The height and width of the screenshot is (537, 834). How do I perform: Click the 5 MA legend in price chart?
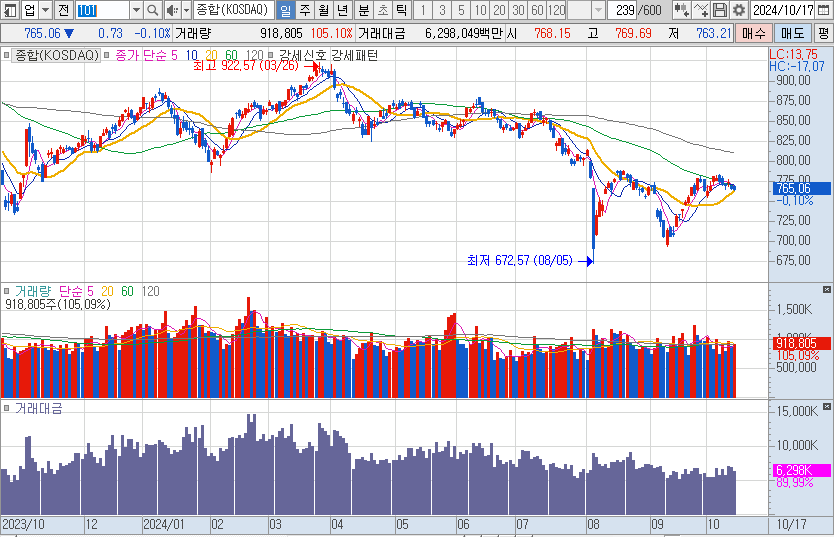(174, 55)
